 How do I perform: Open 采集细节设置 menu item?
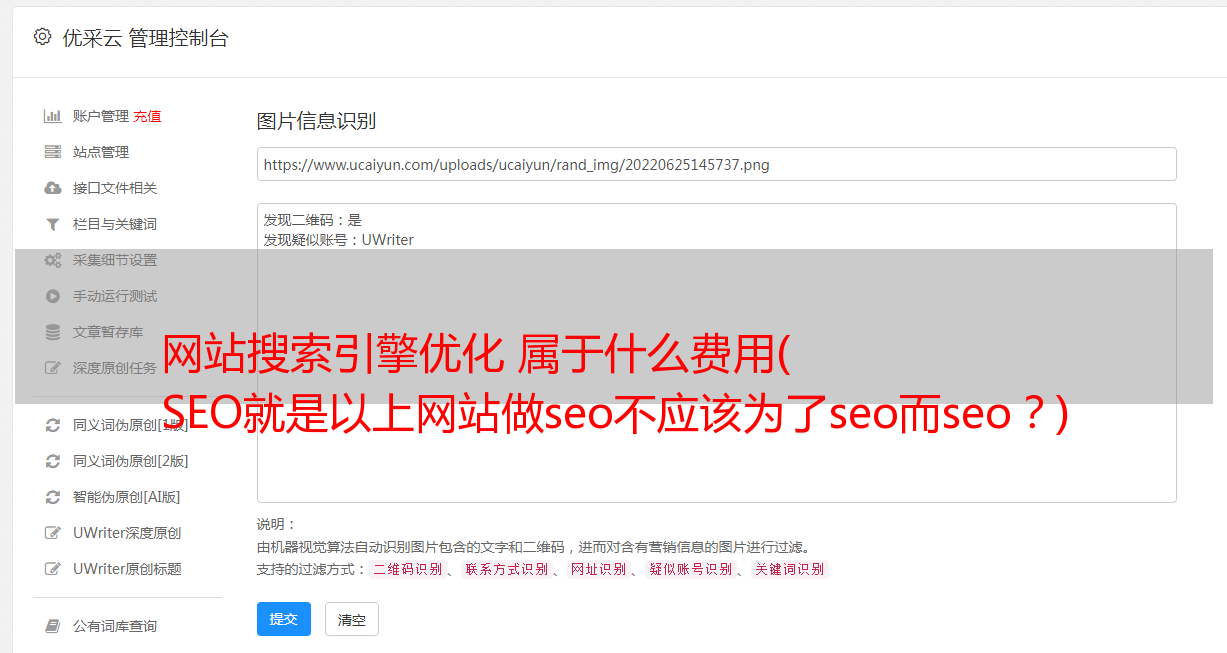[x=115, y=260]
